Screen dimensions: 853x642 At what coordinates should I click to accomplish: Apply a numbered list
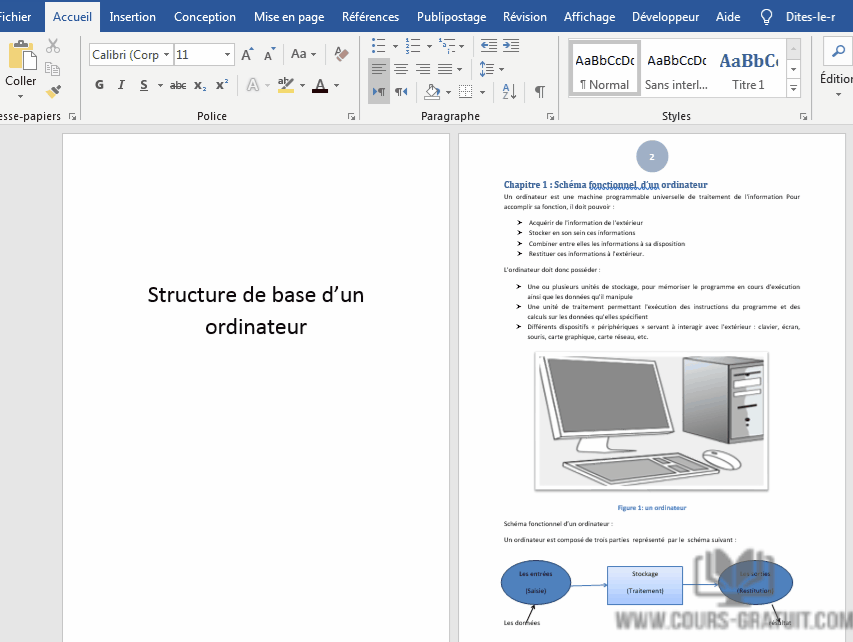[413, 46]
